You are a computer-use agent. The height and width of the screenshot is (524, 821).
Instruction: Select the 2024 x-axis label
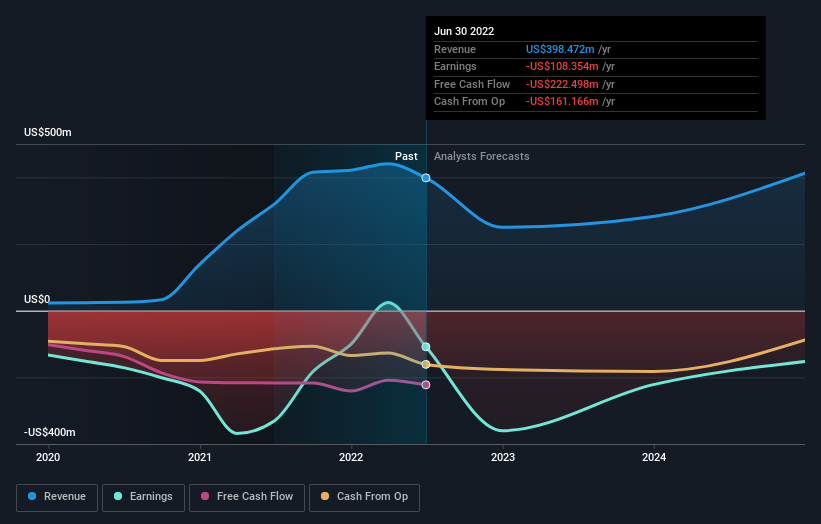tap(654, 457)
